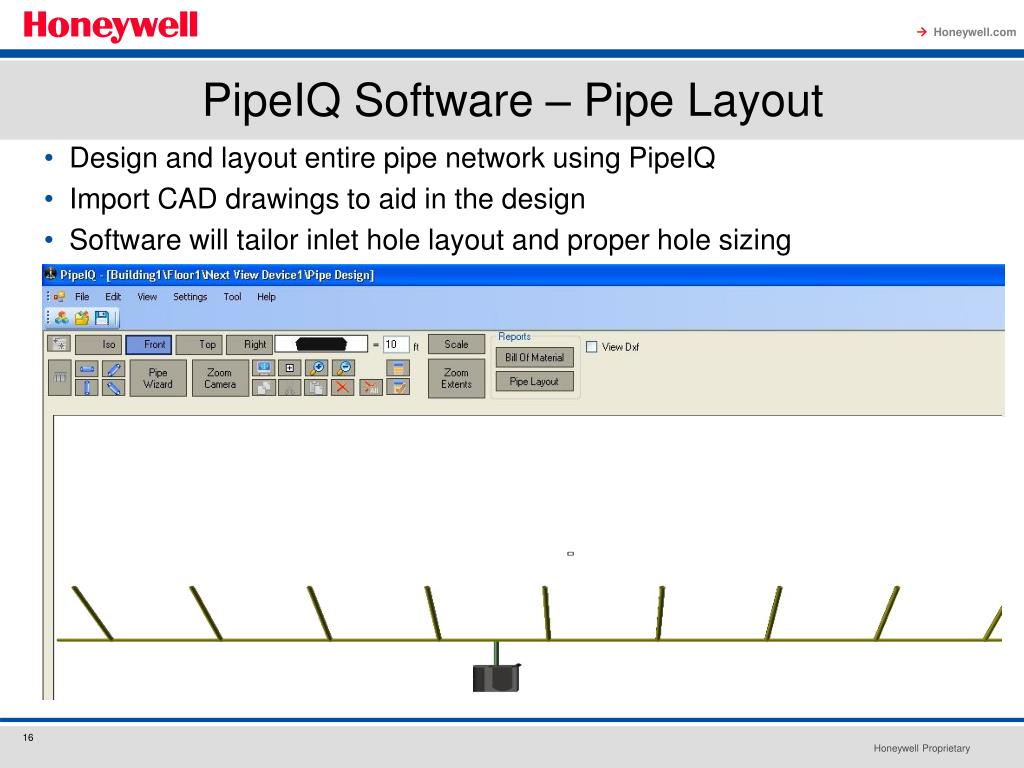Click the Reports group label

pyautogui.click(x=515, y=336)
